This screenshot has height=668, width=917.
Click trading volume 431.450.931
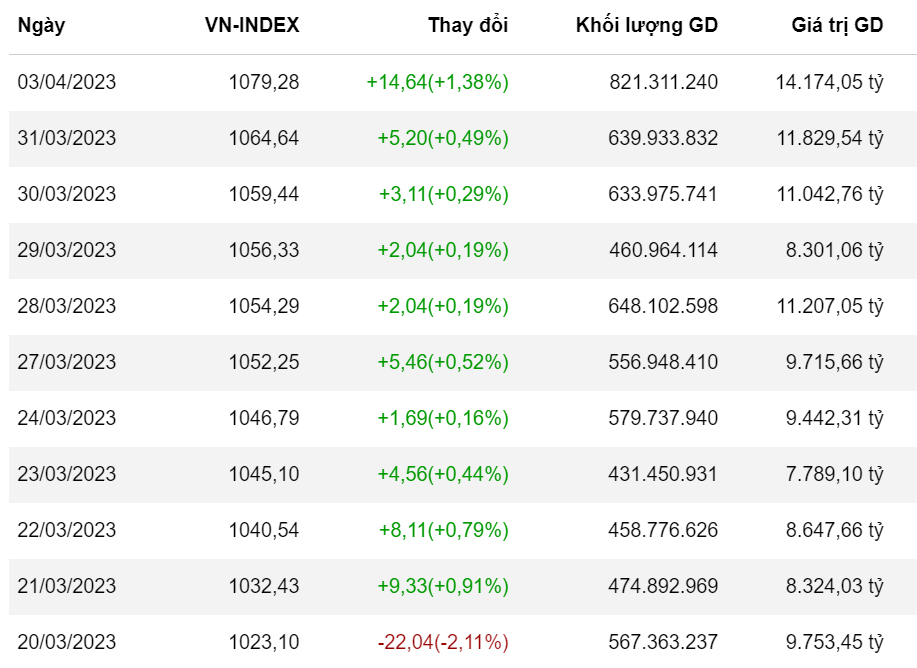coord(662,474)
